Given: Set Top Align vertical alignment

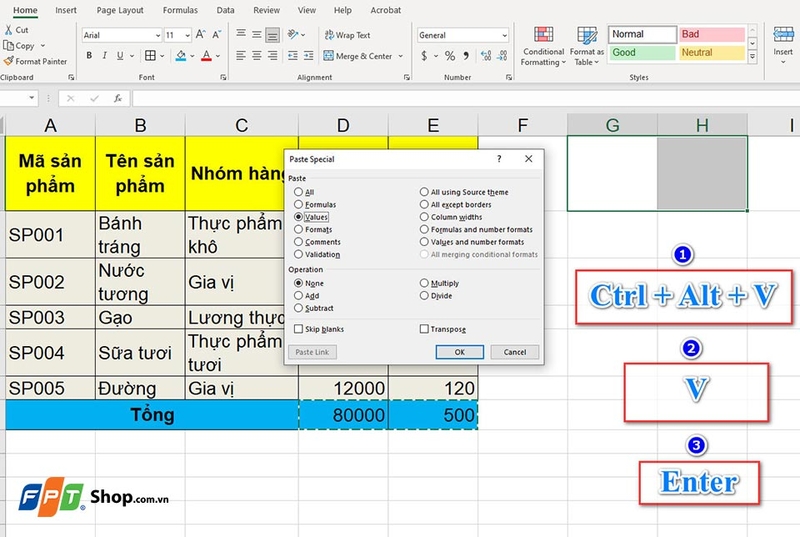Looking at the screenshot, I should click(241, 34).
